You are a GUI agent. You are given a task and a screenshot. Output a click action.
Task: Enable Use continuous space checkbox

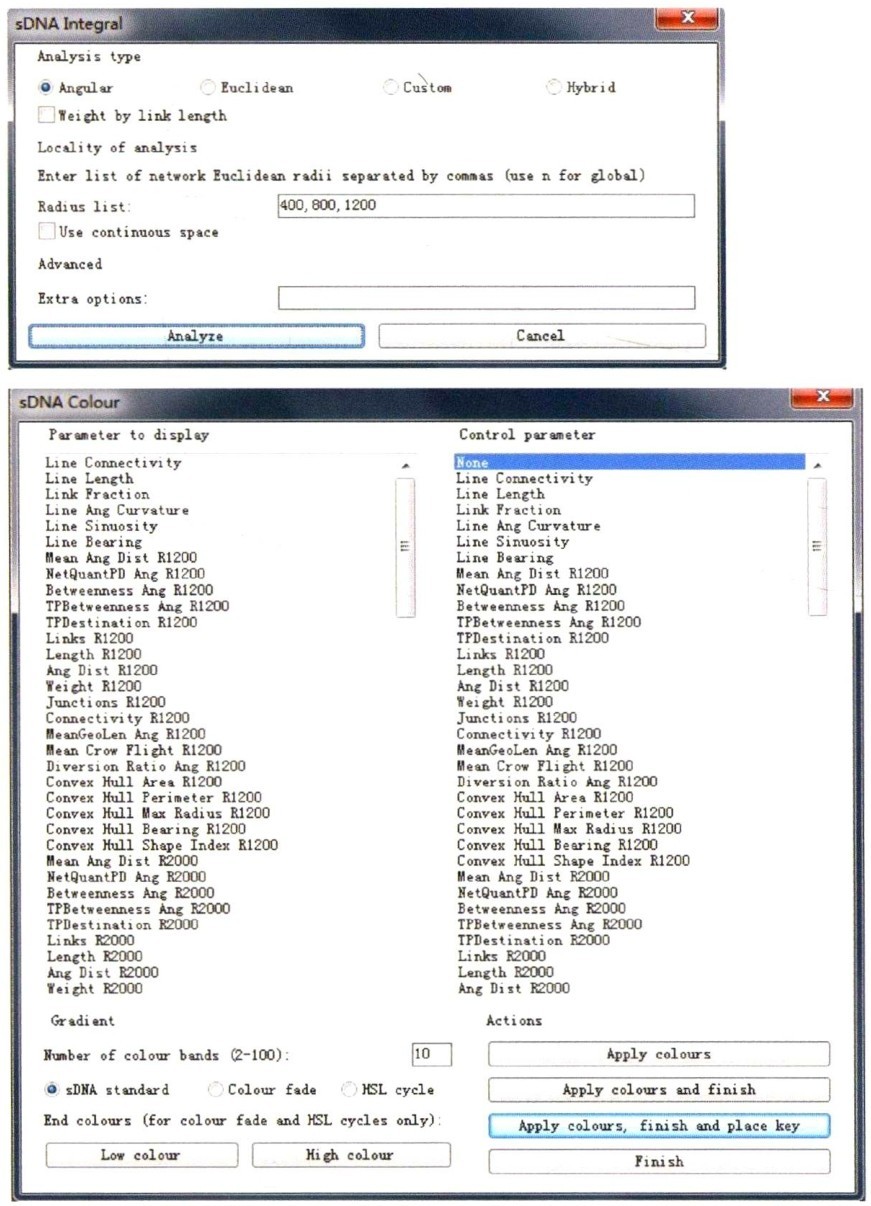click(46, 232)
